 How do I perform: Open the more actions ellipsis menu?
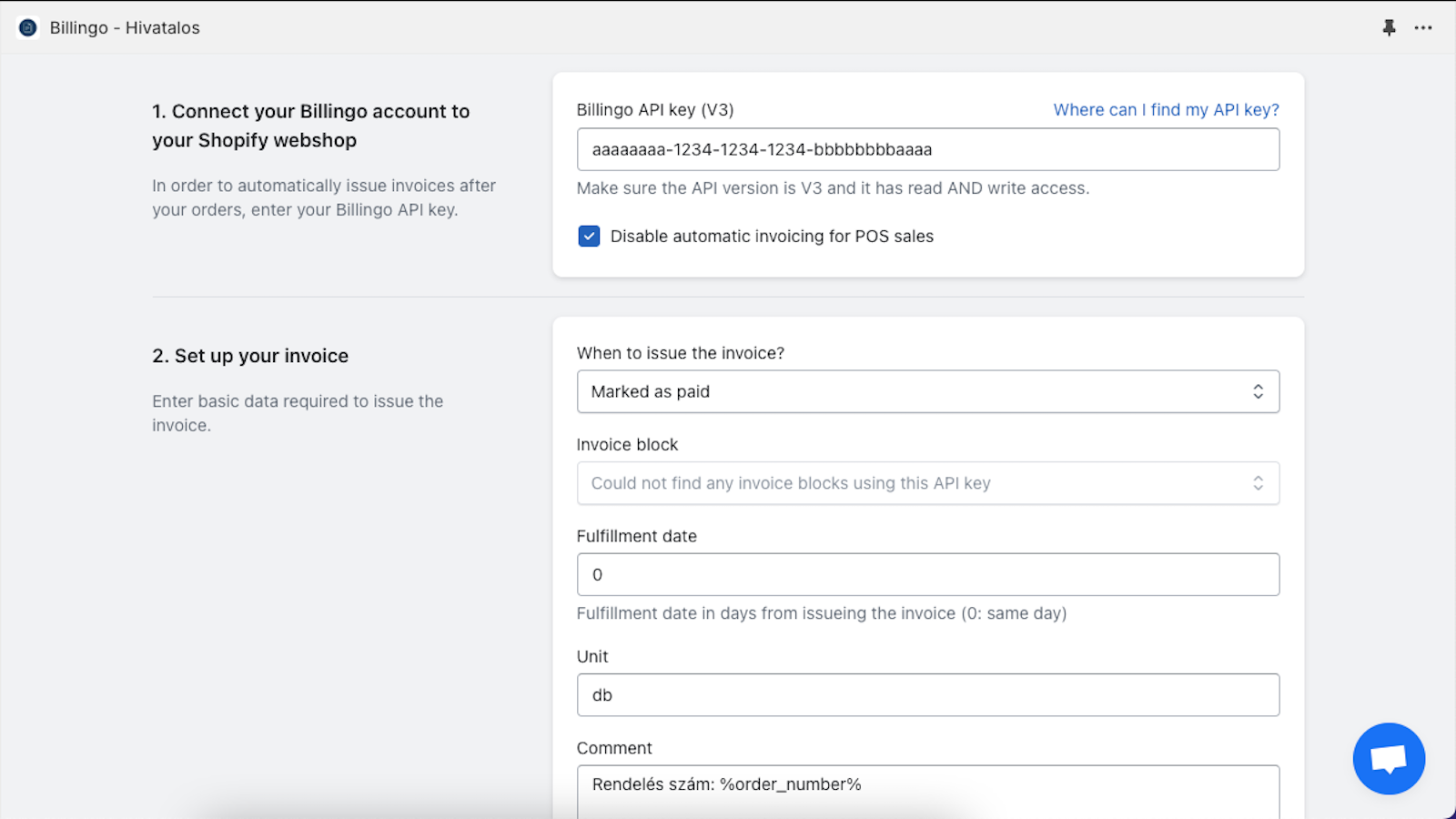coord(1423,28)
